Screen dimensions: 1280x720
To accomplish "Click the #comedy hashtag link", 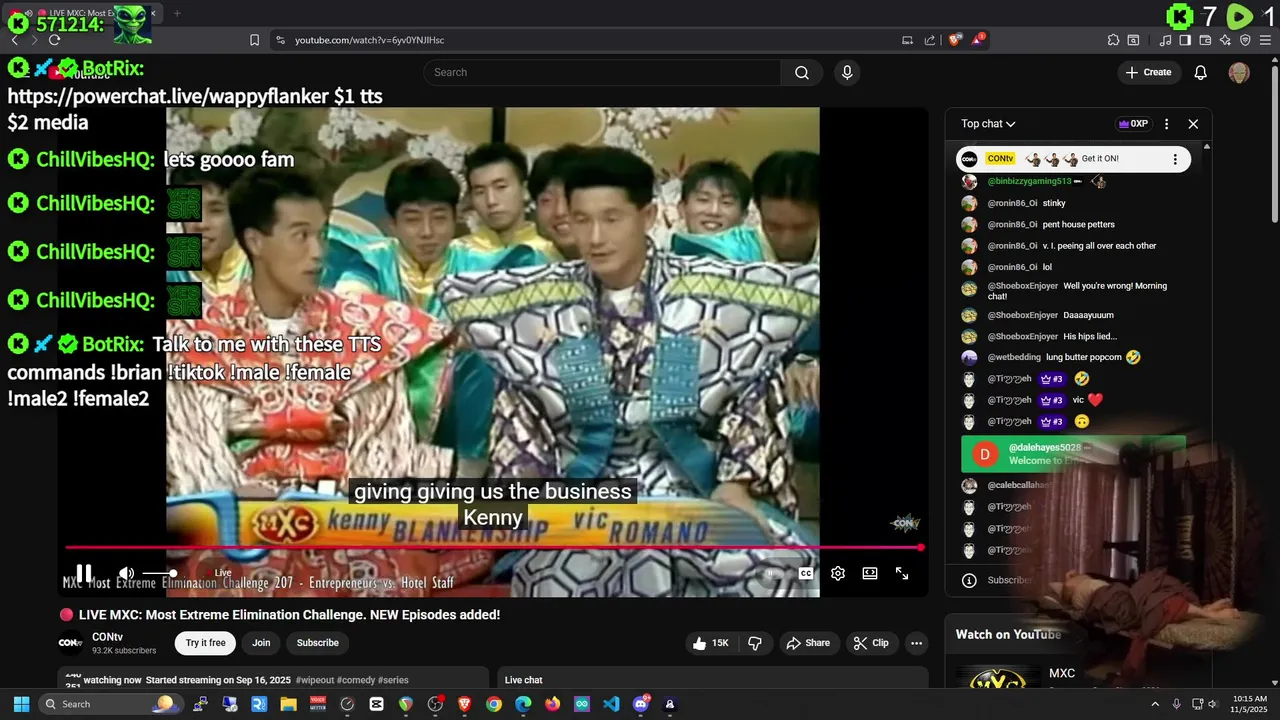I will pyautogui.click(x=355, y=680).
